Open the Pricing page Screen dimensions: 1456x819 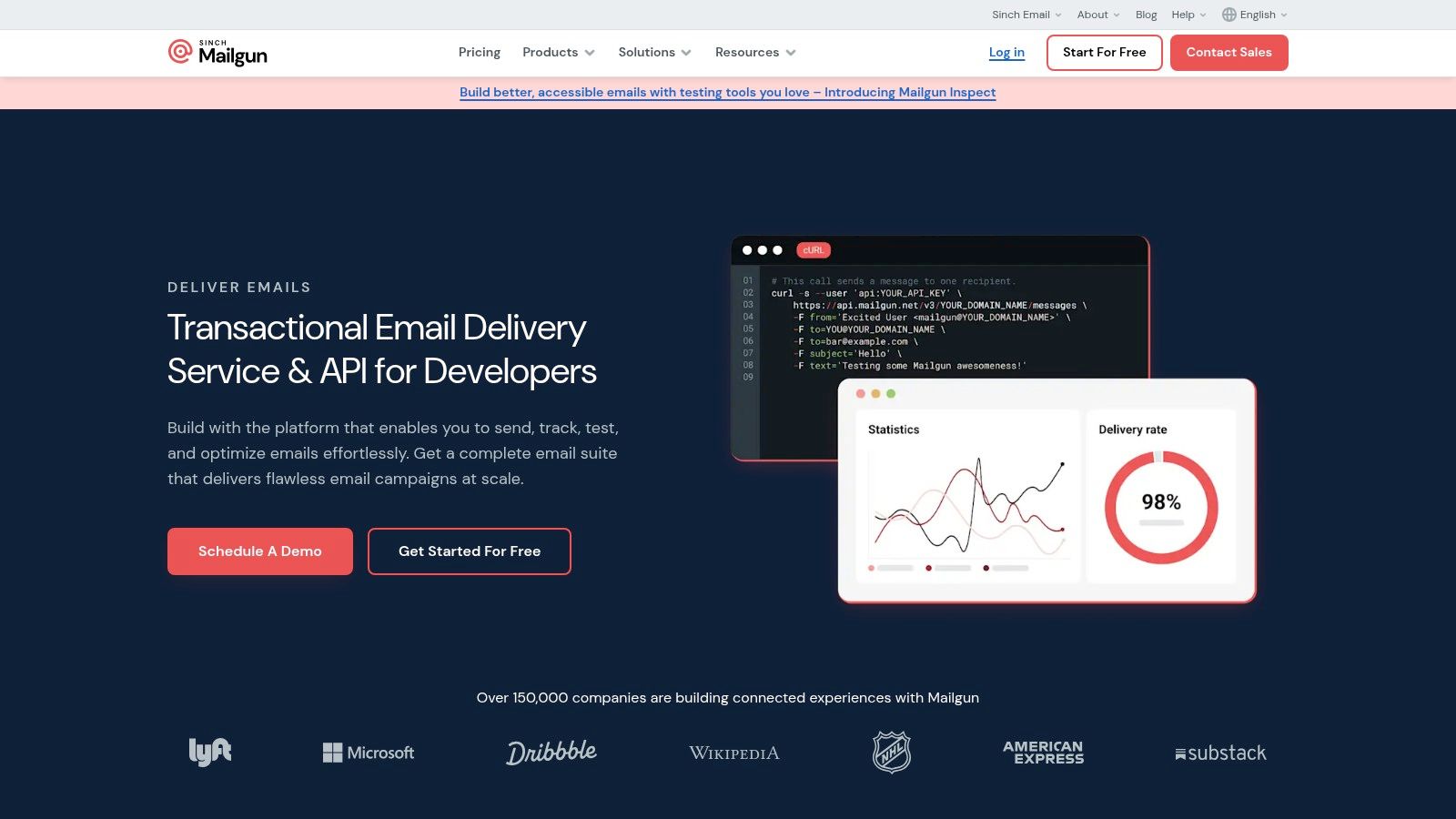480,52
